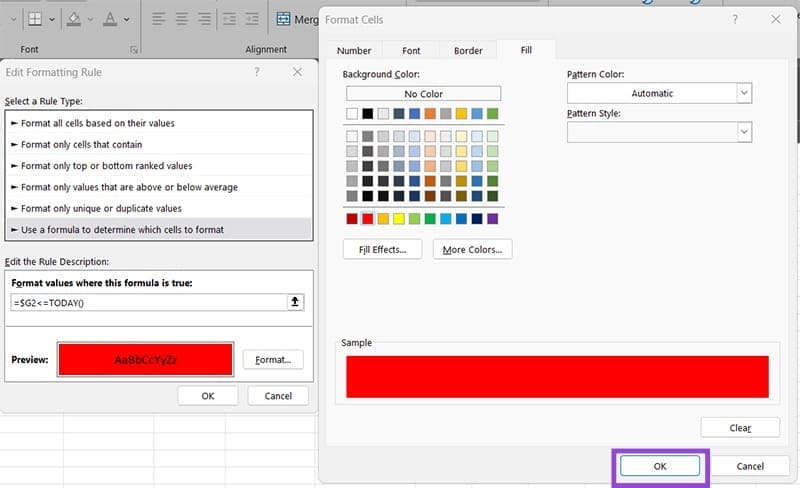The height and width of the screenshot is (488, 800).
Task: Align text left in the Alignment group
Action: pos(160,19)
